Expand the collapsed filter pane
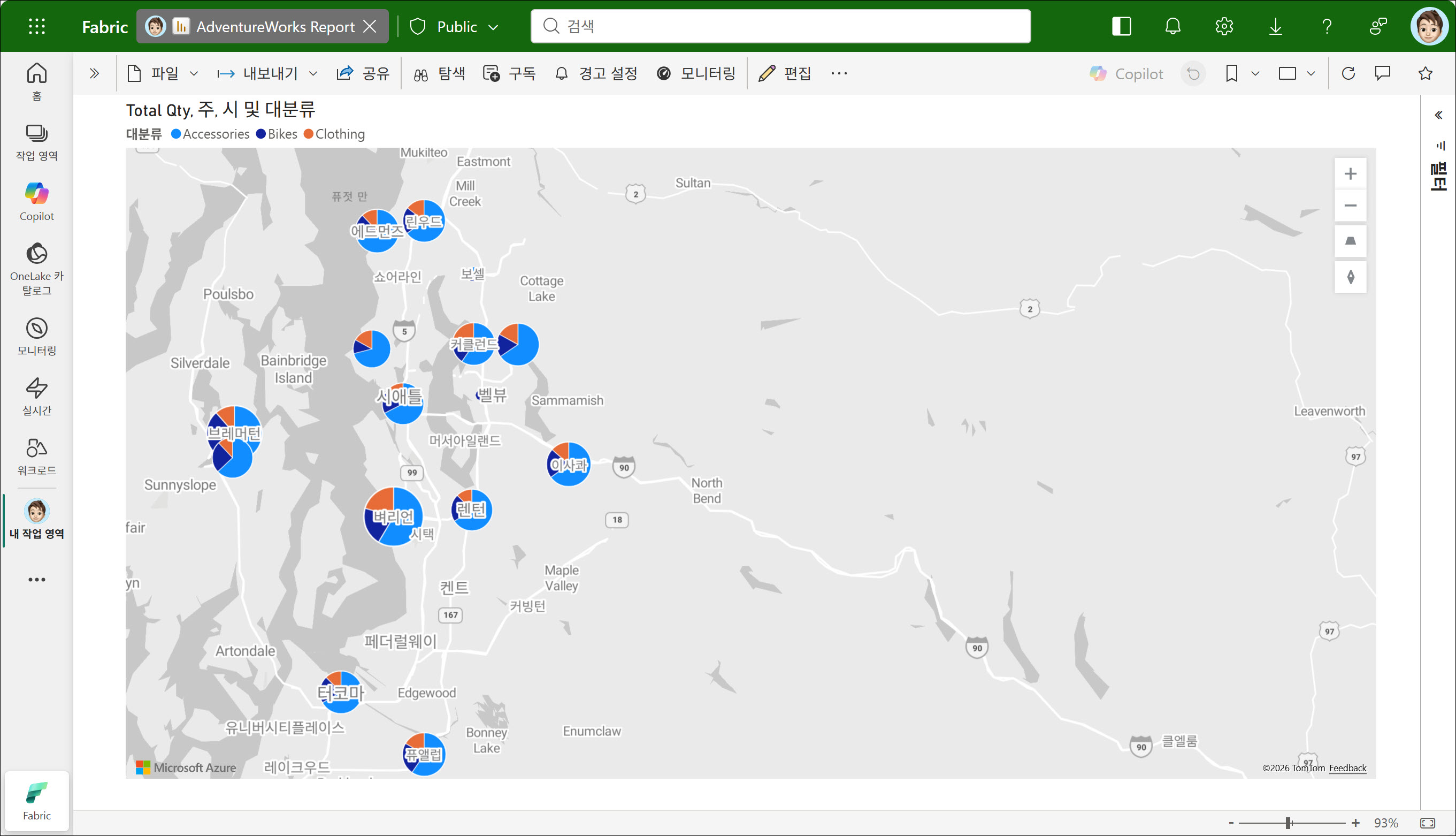Image resolution: width=1456 pixels, height=836 pixels. click(x=1438, y=116)
